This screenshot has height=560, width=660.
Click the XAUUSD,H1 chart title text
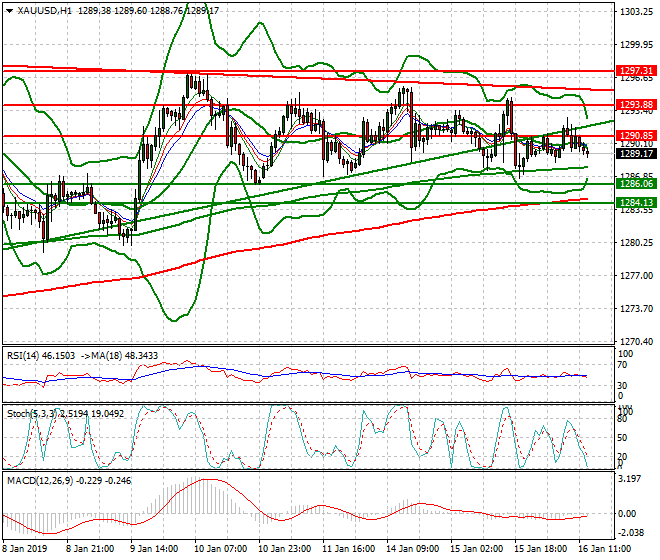click(44, 11)
